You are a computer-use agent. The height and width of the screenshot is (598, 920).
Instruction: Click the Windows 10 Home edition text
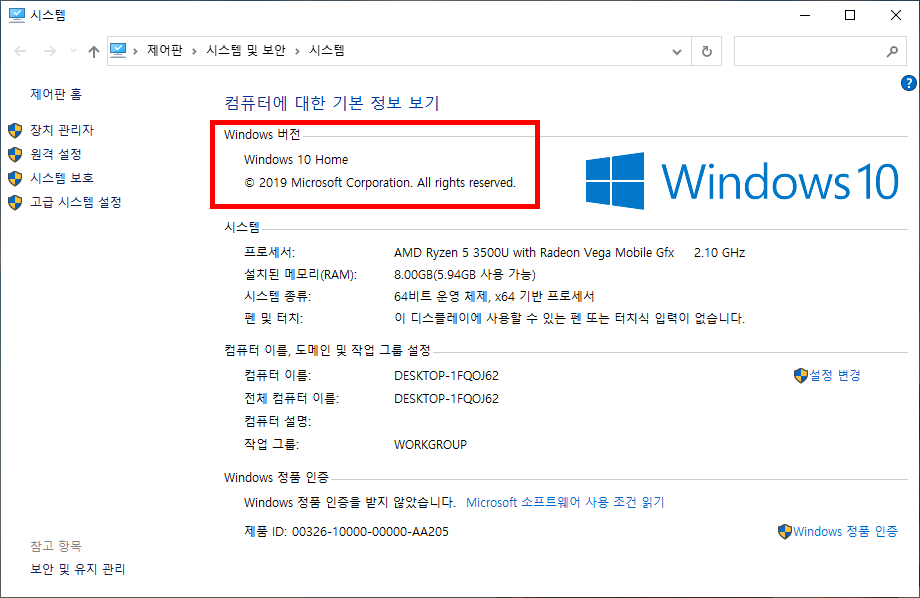click(x=296, y=160)
